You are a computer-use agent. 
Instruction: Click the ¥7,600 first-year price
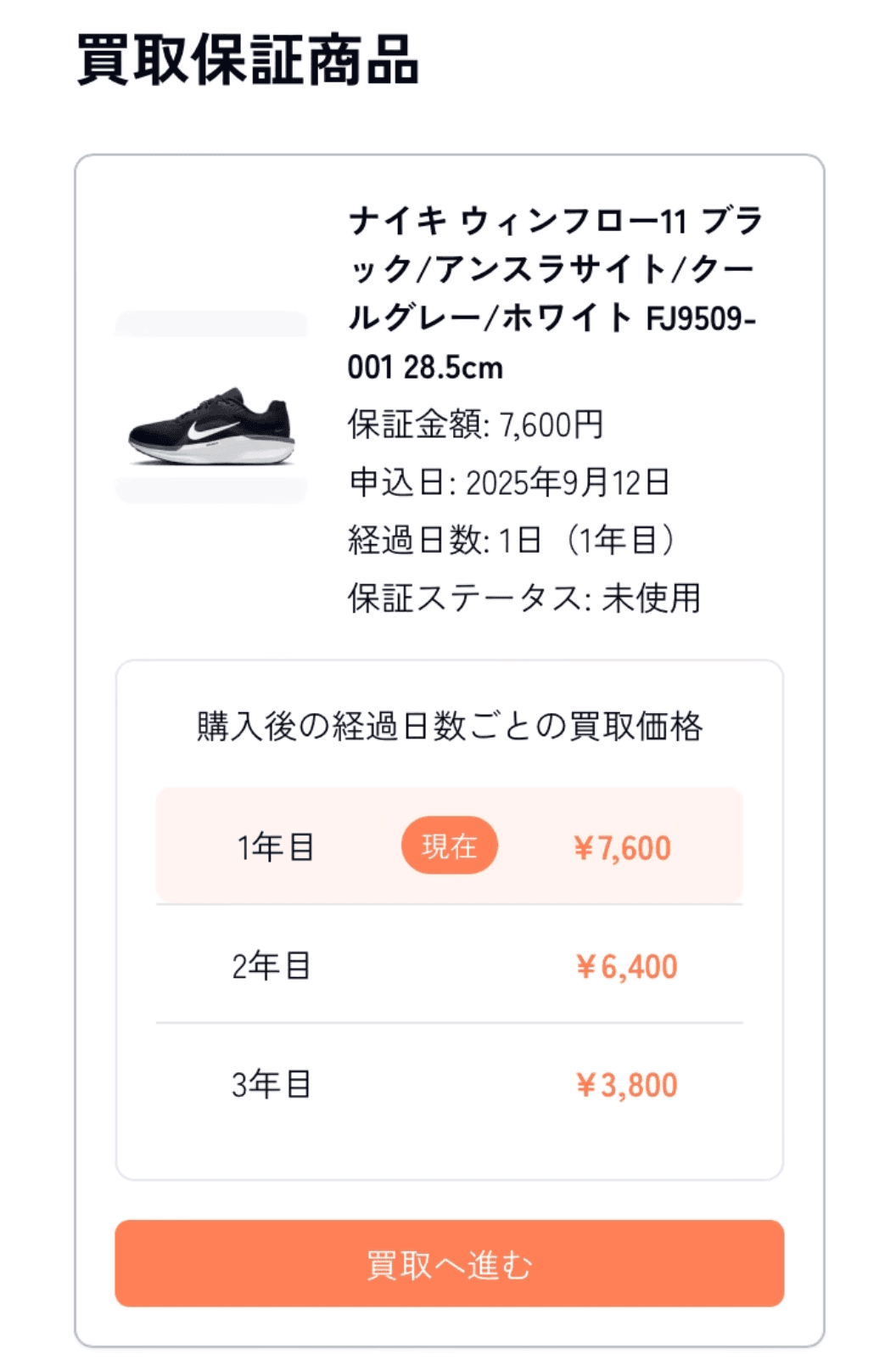622,848
